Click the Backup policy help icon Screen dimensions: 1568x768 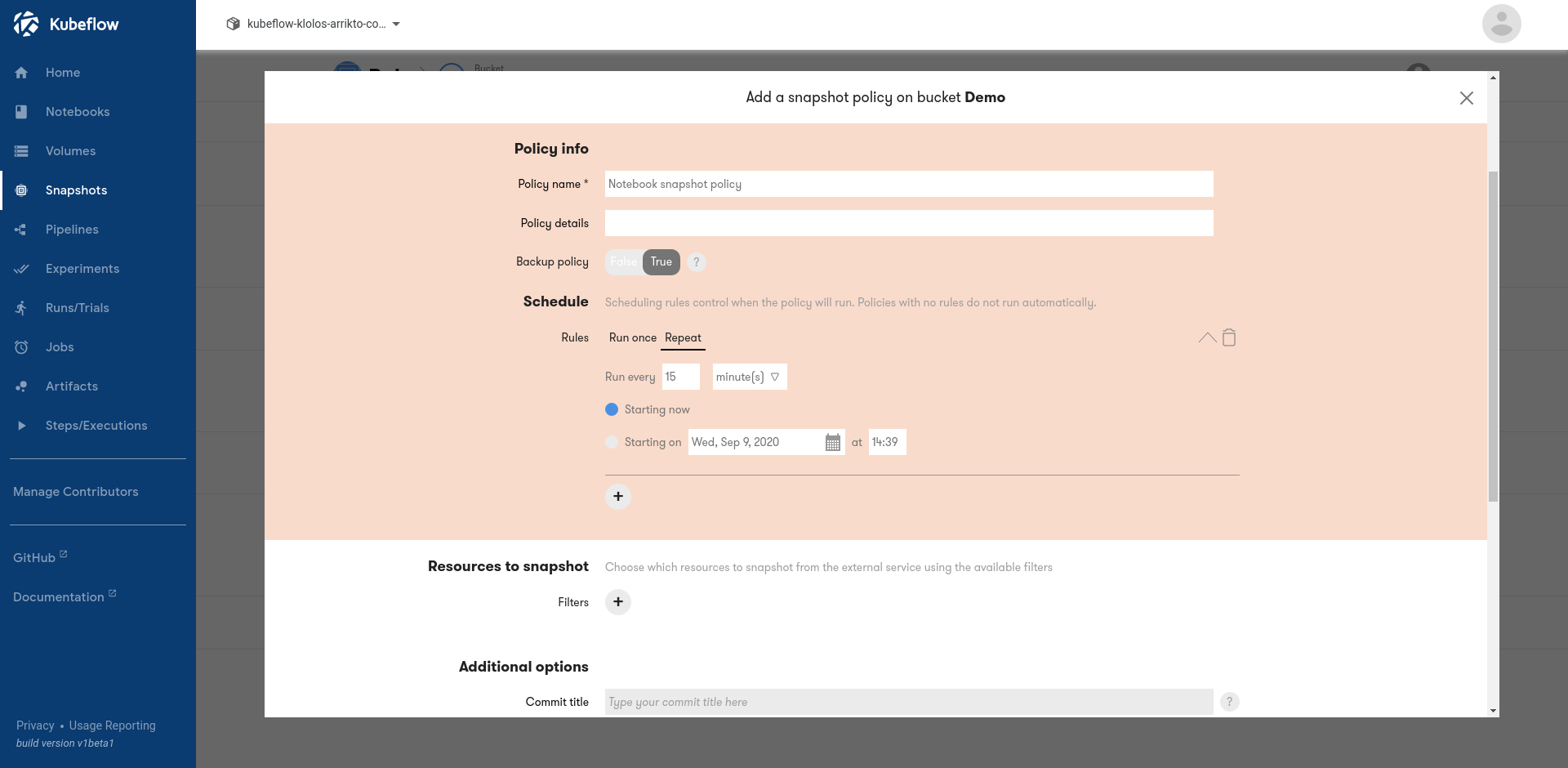pos(696,262)
